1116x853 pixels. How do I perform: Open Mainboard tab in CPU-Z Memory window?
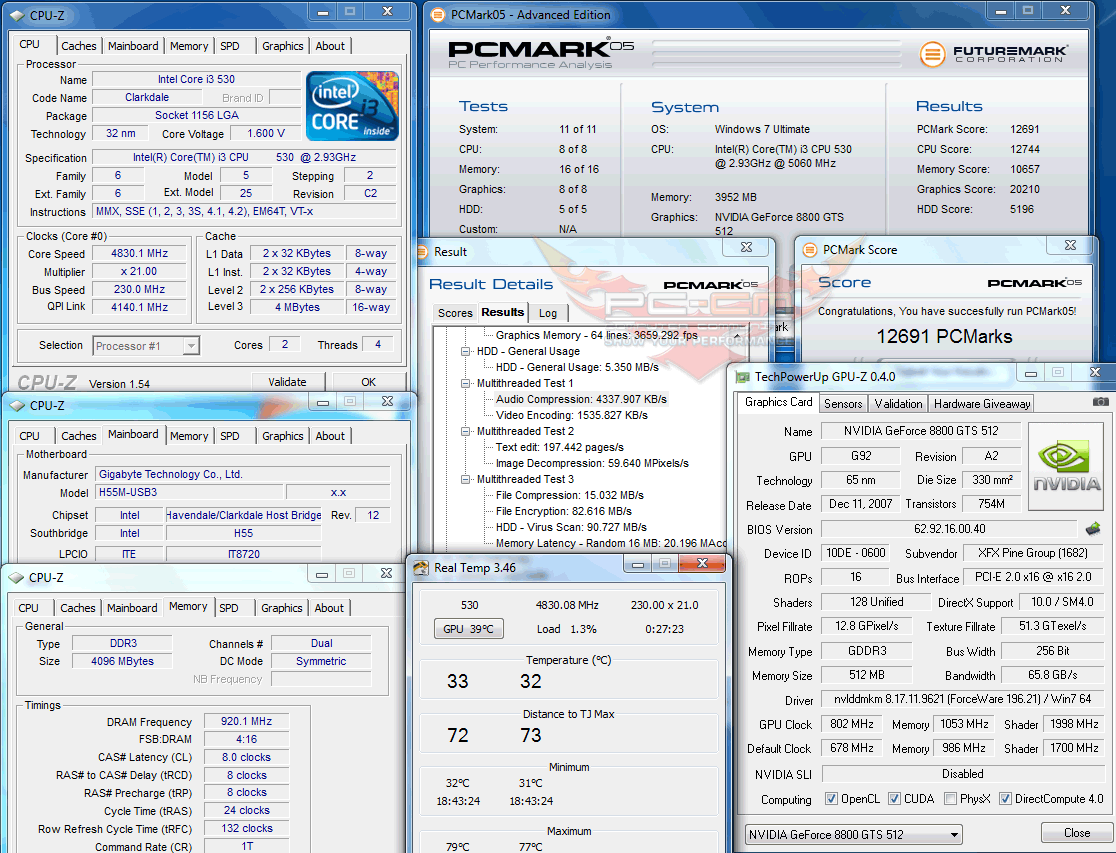tap(132, 608)
